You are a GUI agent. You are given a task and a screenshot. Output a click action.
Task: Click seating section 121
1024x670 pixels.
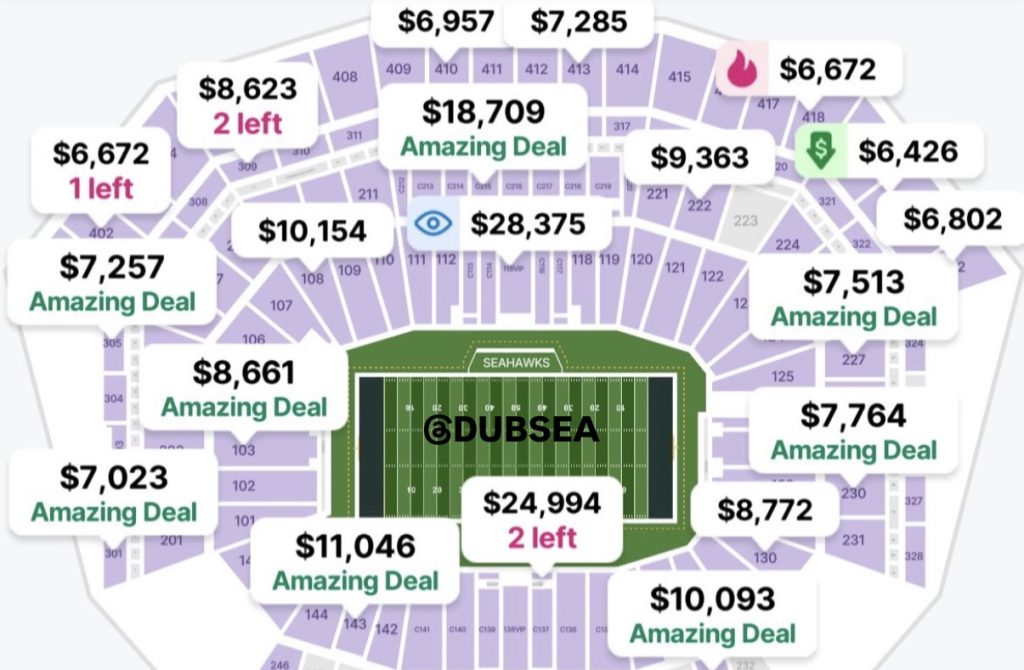676,268
